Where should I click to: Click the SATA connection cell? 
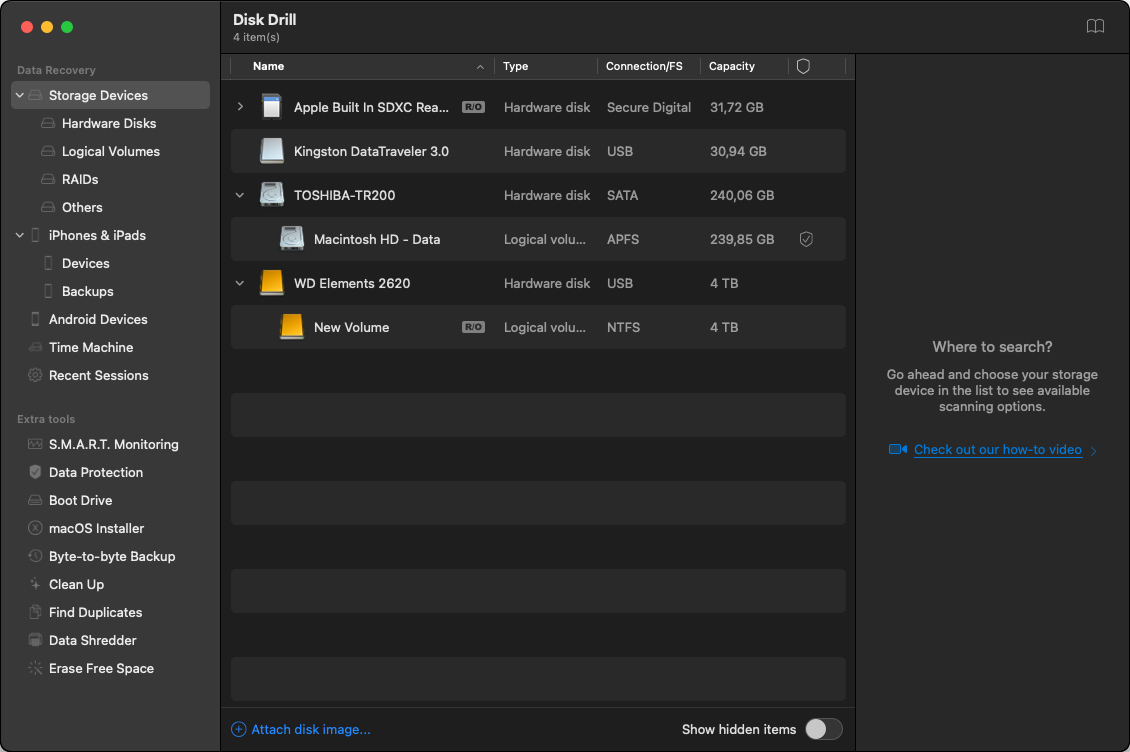pos(622,195)
